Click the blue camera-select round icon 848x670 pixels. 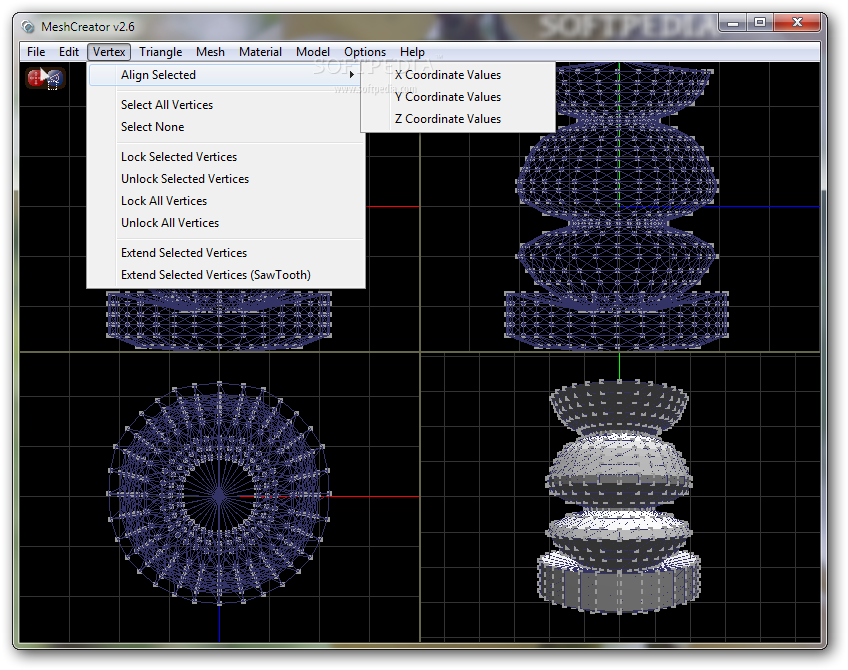pyautogui.click(x=55, y=79)
